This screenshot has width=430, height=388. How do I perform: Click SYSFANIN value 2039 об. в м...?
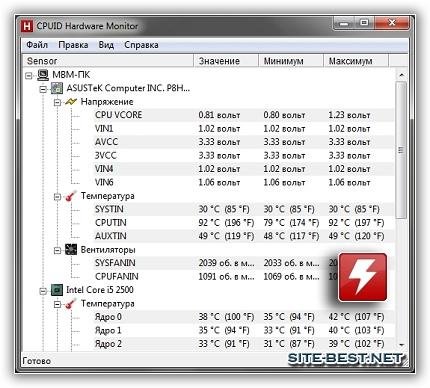pyautogui.click(x=226, y=263)
